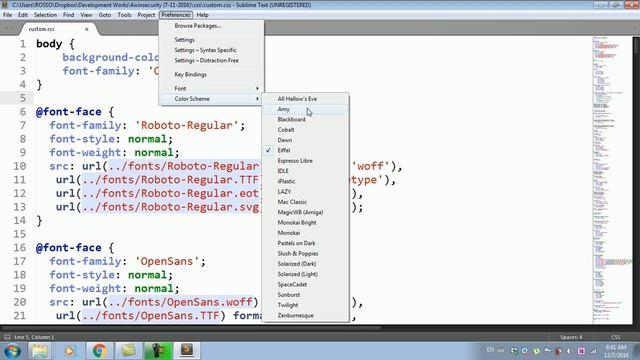The height and width of the screenshot is (360, 640).
Task: Click the Spaces: 4 indentation setting
Action: click(571, 337)
